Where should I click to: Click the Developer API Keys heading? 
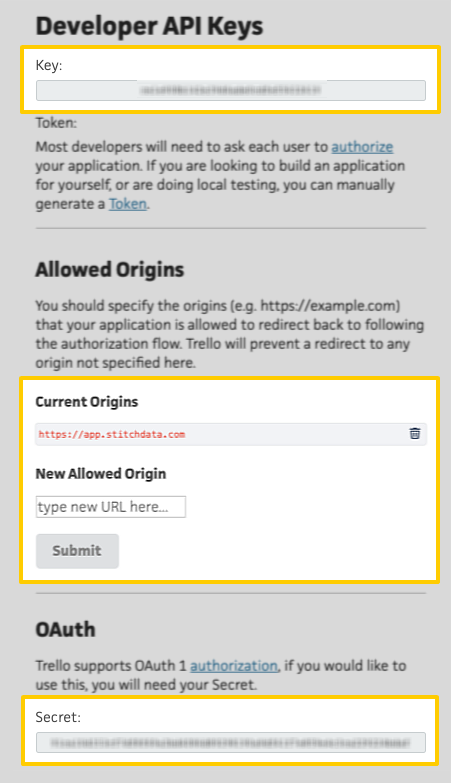tap(149, 26)
